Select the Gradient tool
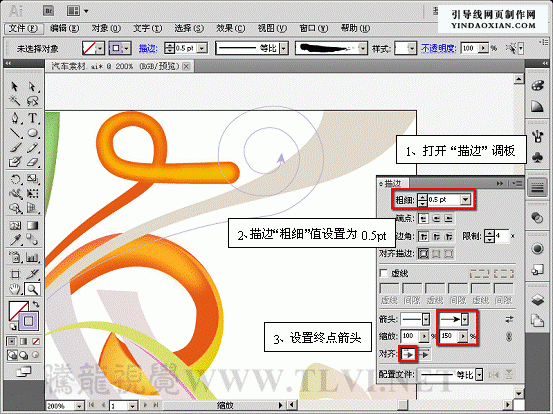 click(32, 225)
